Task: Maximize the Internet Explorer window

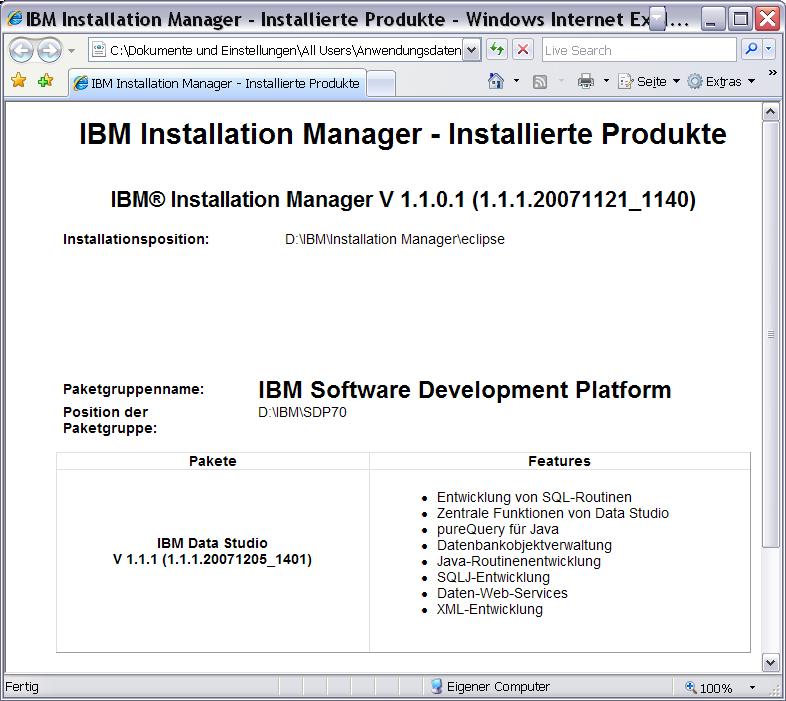Action: (740, 19)
